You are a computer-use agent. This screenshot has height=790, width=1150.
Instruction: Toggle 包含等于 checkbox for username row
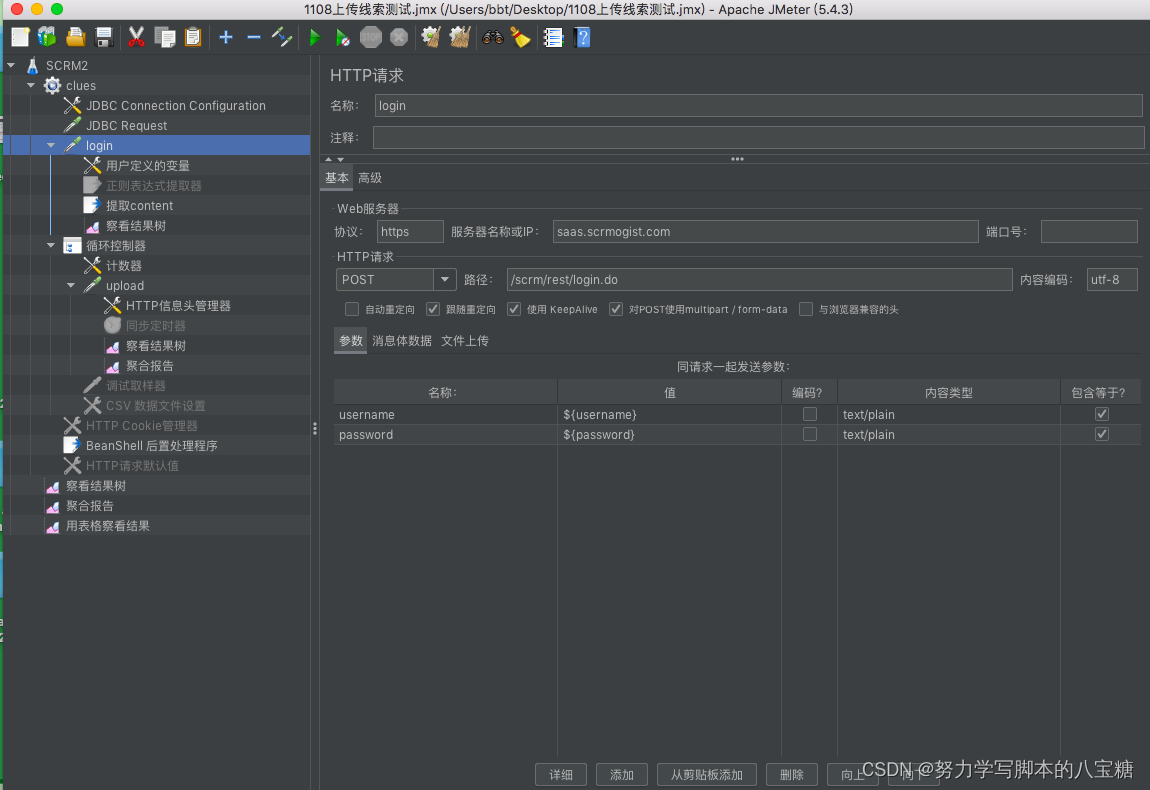(1102, 414)
